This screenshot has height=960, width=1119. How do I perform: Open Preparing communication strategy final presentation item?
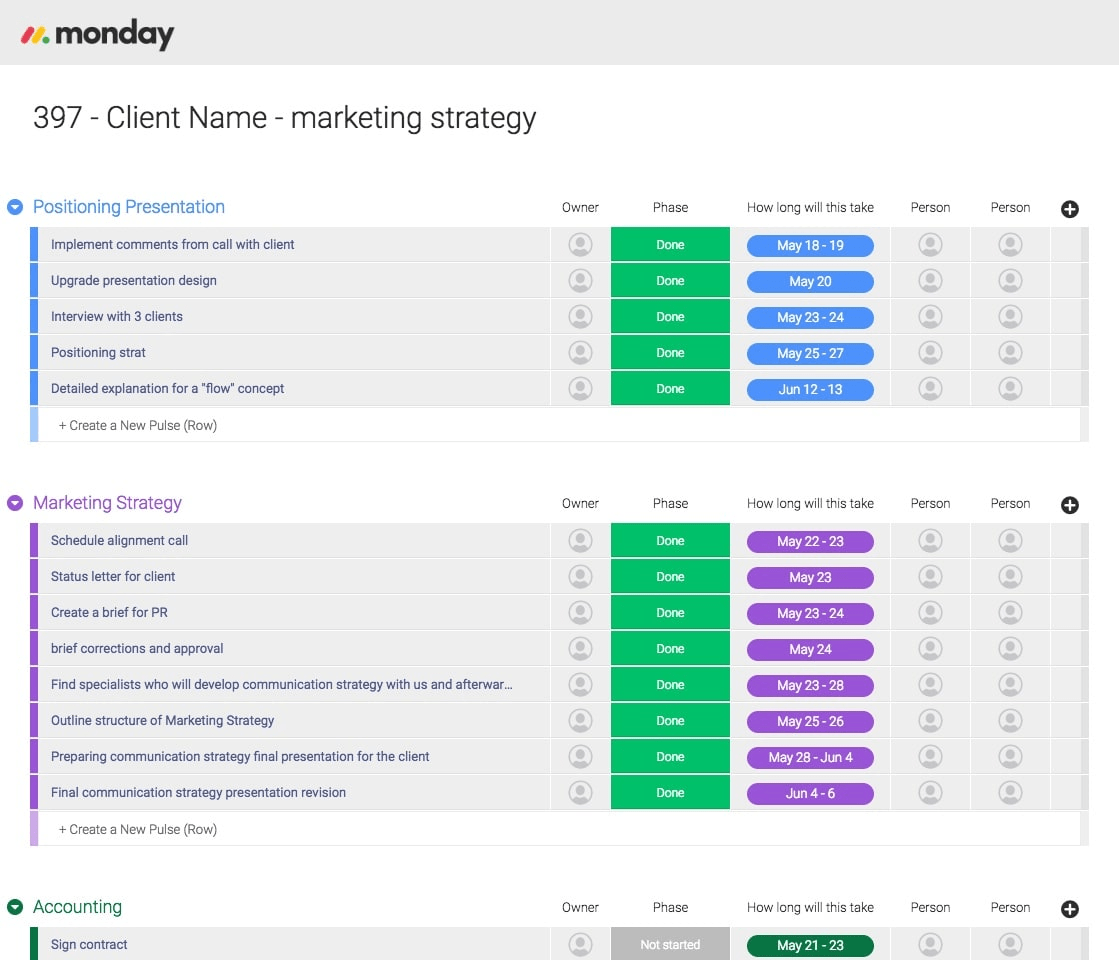tap(240, 757)
